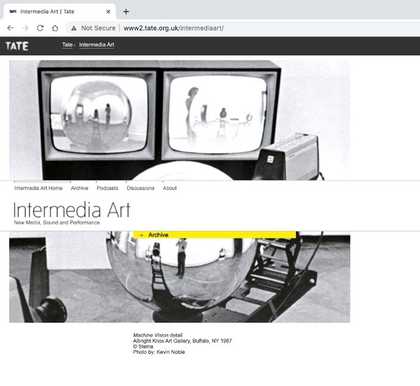Open the Discussions navigation item

[140, 188]
